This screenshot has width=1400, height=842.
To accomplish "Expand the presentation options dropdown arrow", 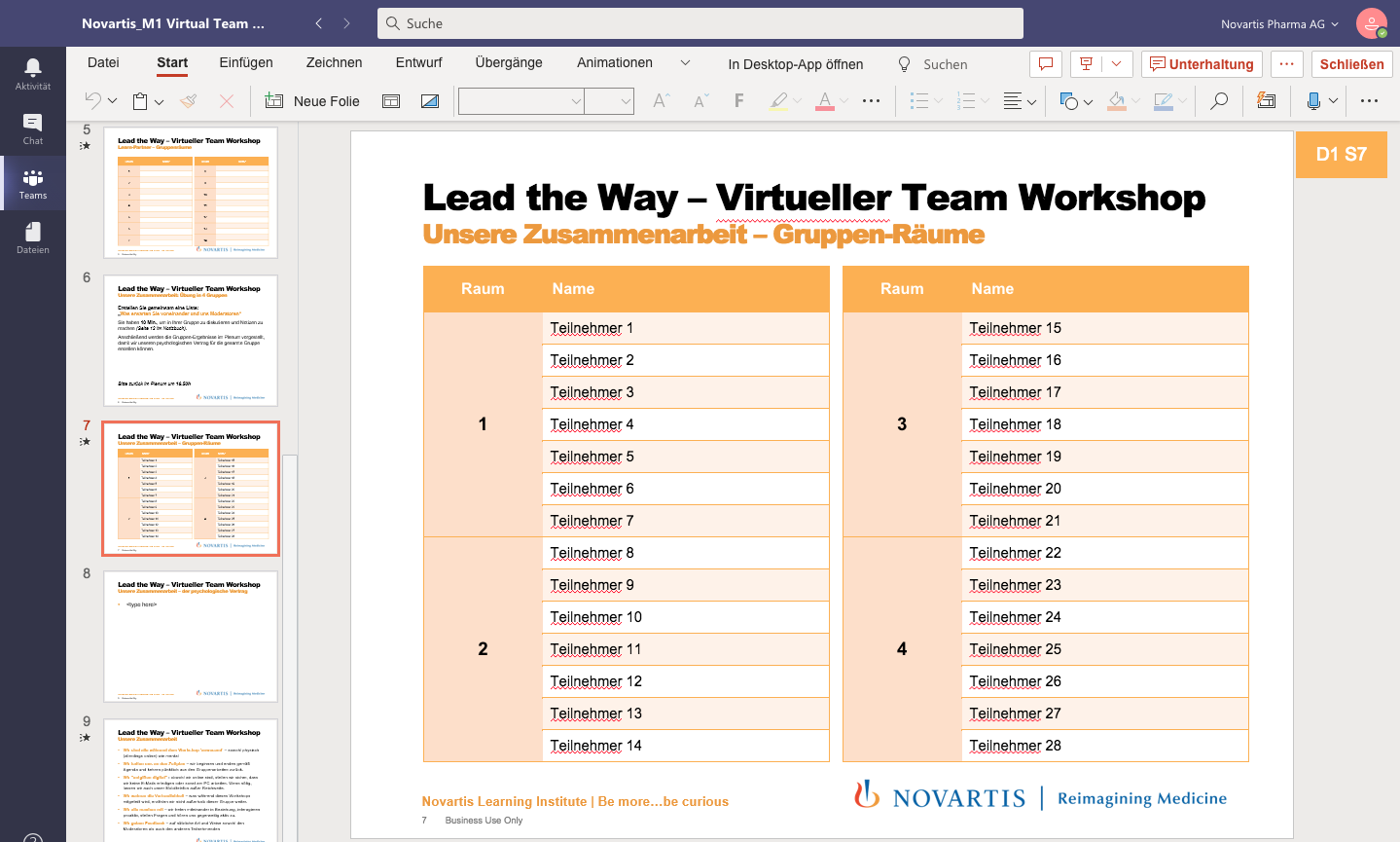I will pos(1116,64).
